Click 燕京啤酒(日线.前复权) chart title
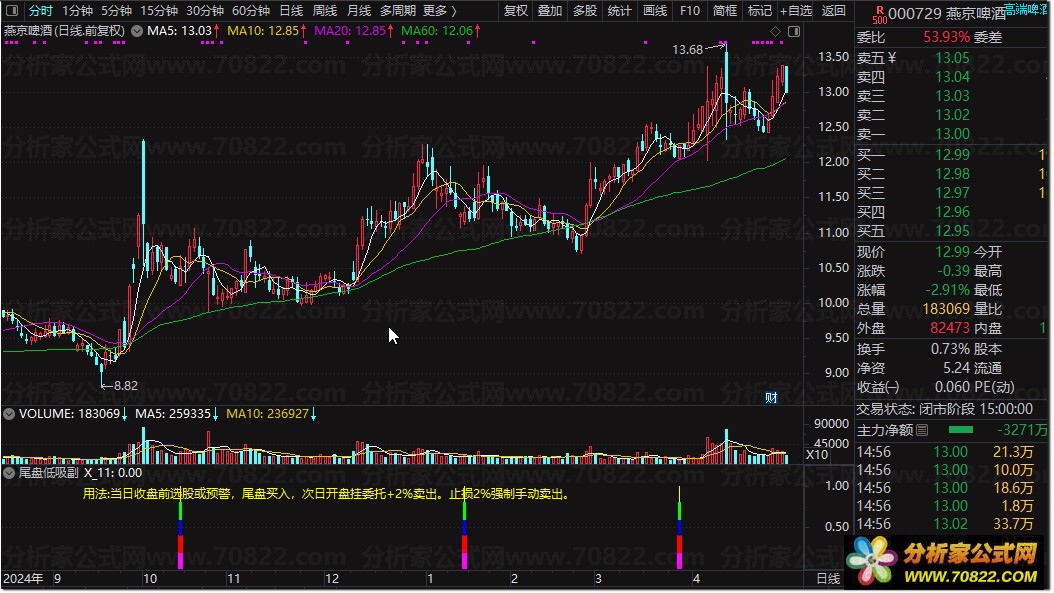Screen dimensions: 1054x593 pos(65,31)
